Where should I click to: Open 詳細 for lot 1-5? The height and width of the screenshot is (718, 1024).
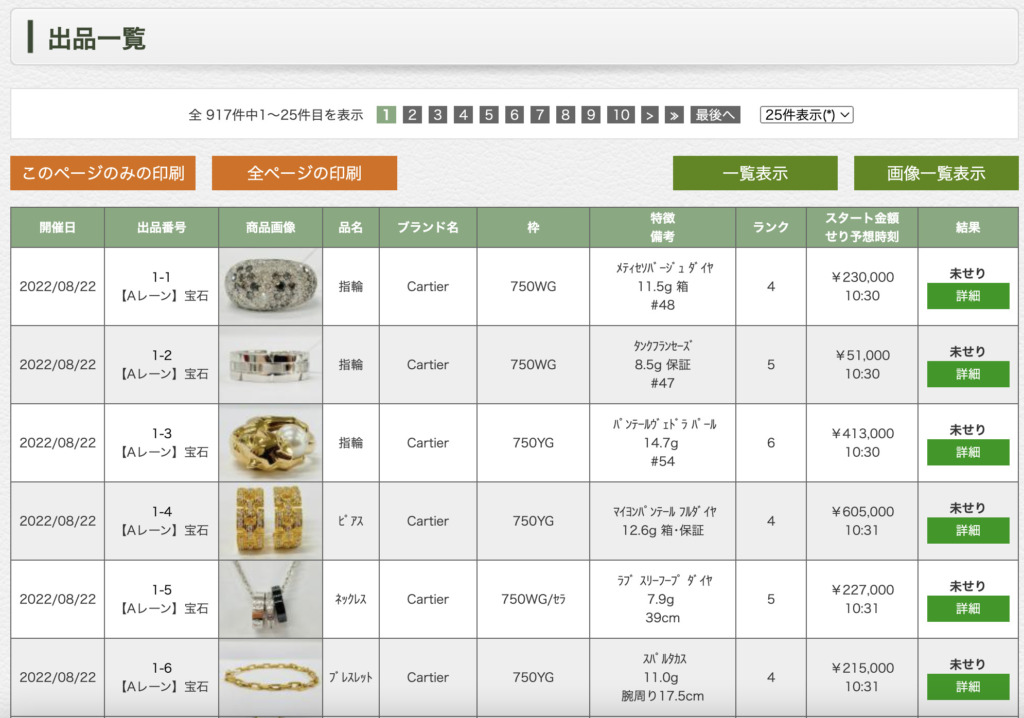coord(968,609)
